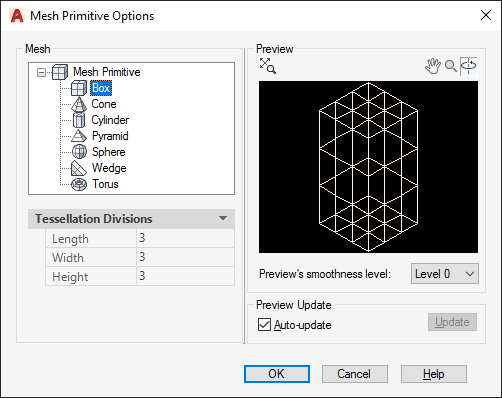Pick the Torus primitive icon

[79, 184]
